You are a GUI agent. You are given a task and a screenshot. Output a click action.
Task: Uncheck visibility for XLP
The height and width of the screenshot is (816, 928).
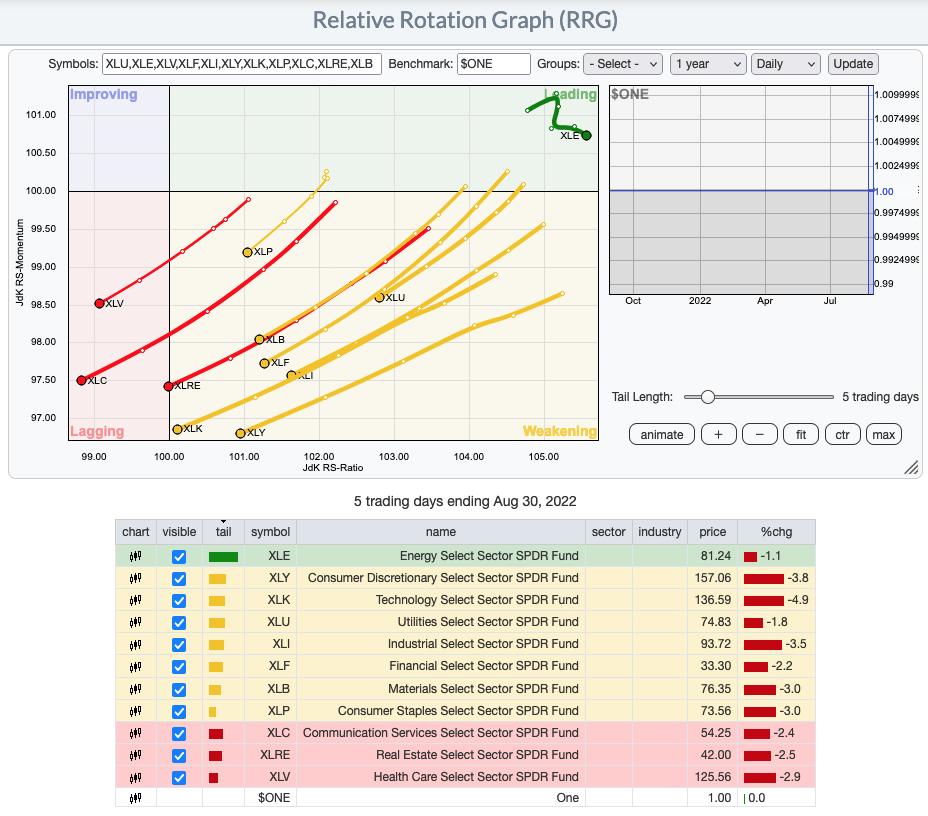click(179, 711)
